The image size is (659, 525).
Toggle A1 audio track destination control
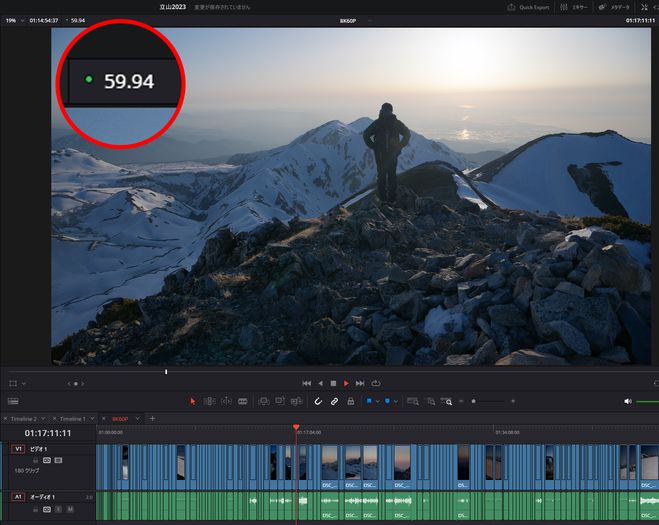(x=18, y=497)
